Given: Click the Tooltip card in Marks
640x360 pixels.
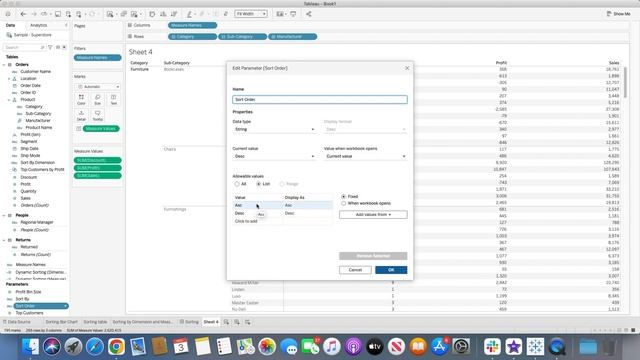Looking at the screenshot, I should [x=97, y=116].
